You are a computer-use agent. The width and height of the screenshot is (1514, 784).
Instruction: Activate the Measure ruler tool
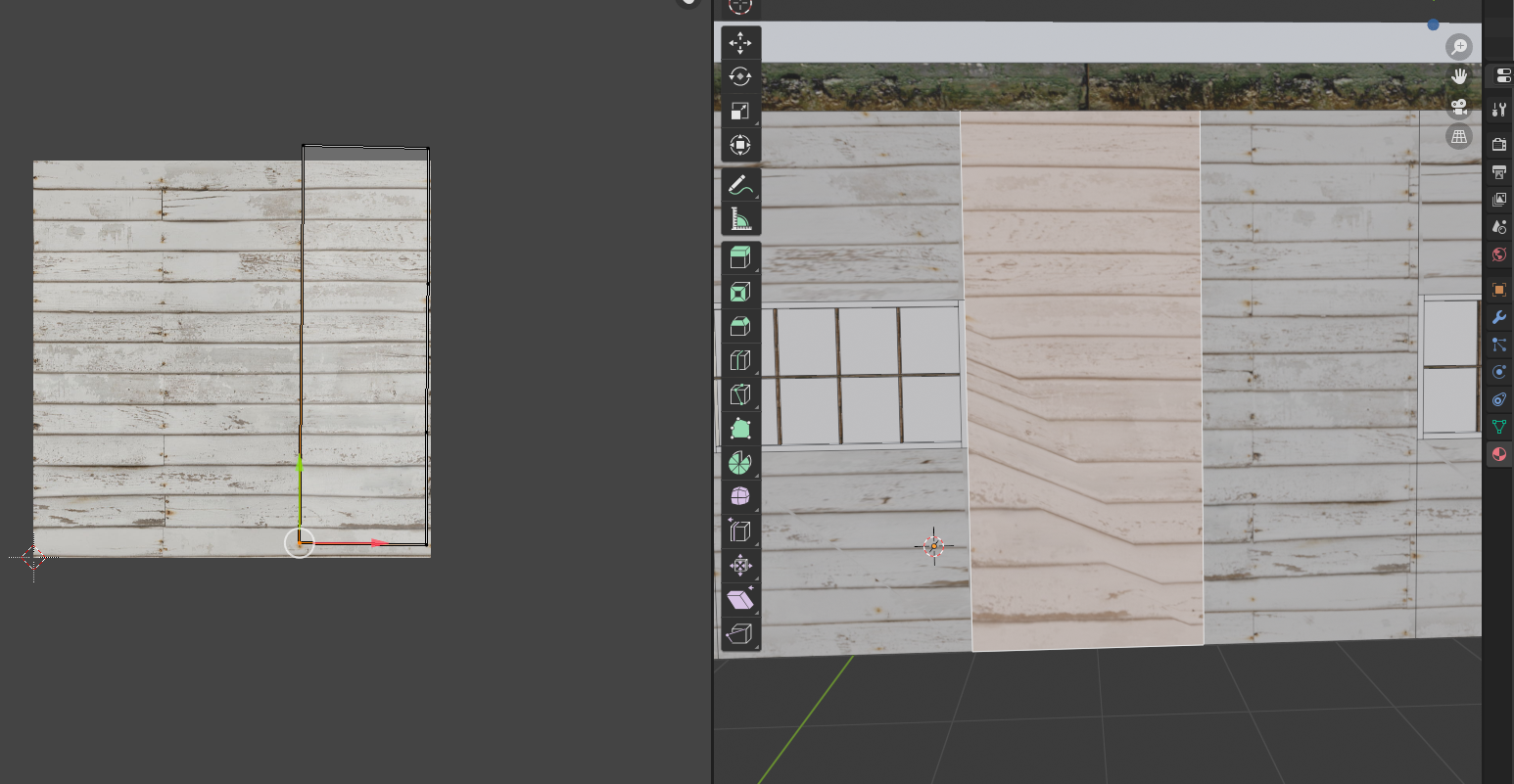click(x=740, y=220)
